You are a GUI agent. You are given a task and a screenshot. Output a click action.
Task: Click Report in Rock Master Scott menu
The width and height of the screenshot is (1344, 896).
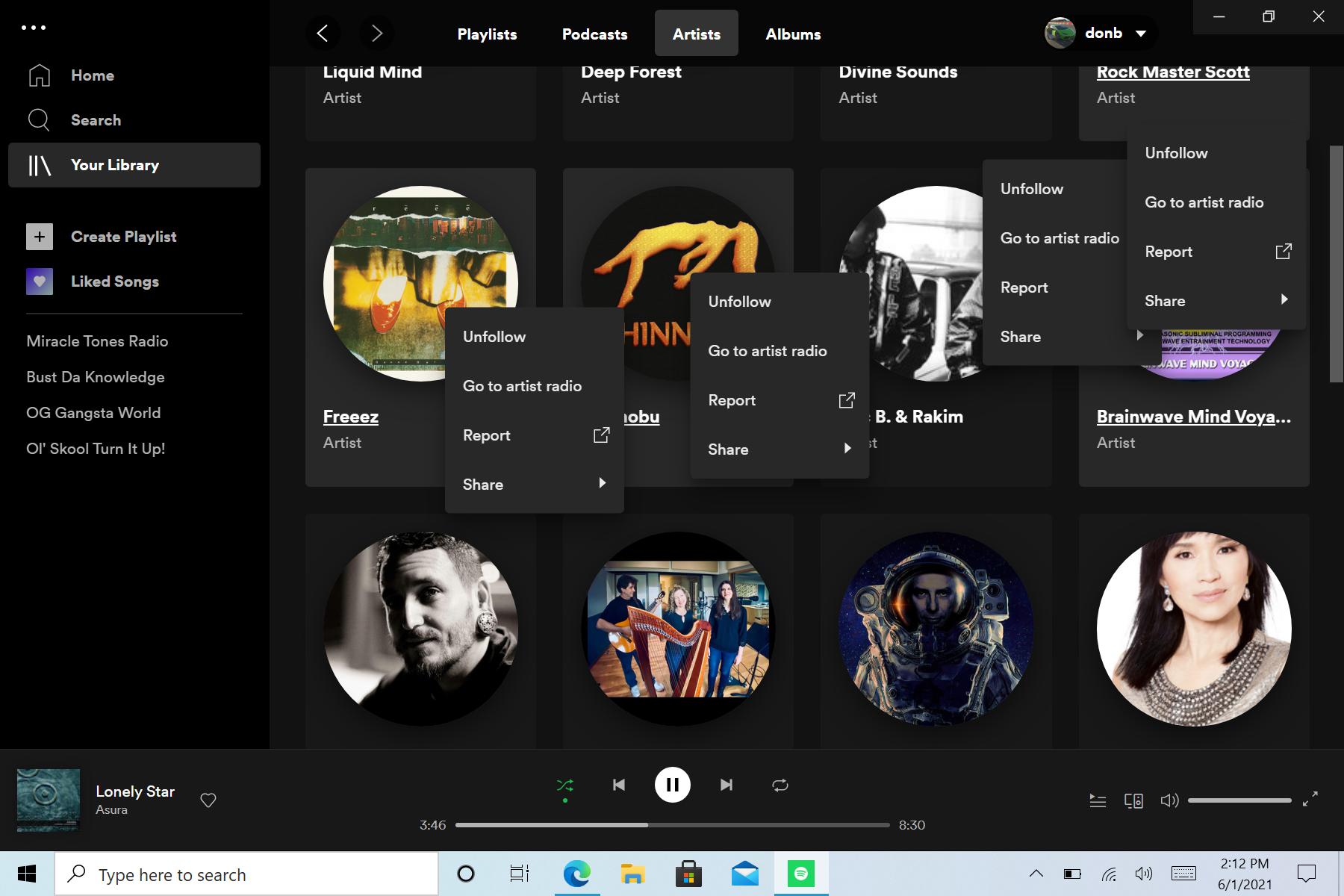point(1216,252)
